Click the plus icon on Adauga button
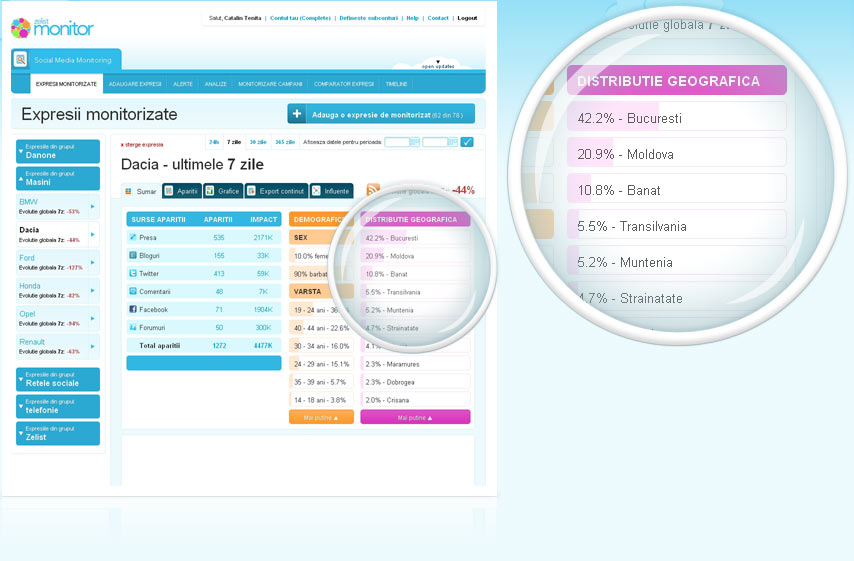Image resolution: width=854 pixels, height=561 pixels. [x=297, y=114]
